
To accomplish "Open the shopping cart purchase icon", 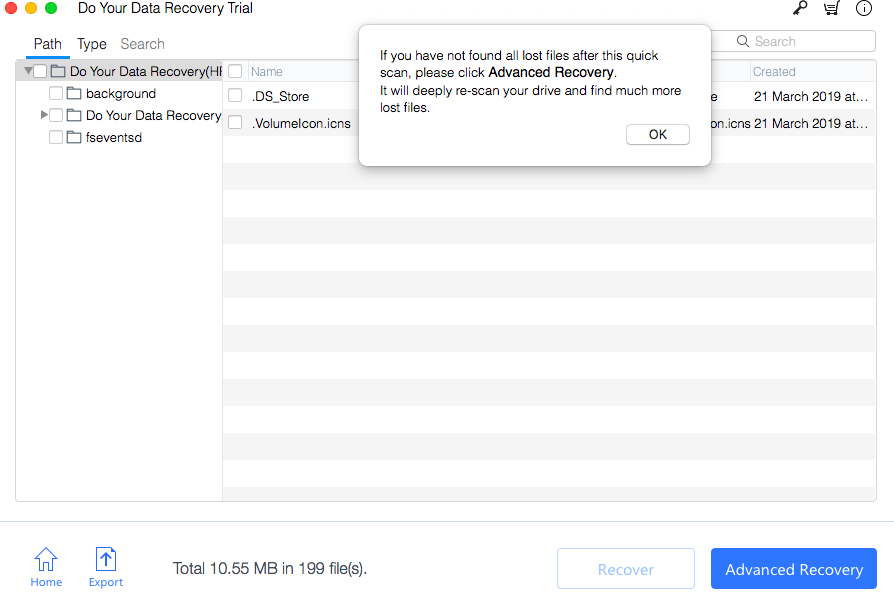I will pos(832,8).
